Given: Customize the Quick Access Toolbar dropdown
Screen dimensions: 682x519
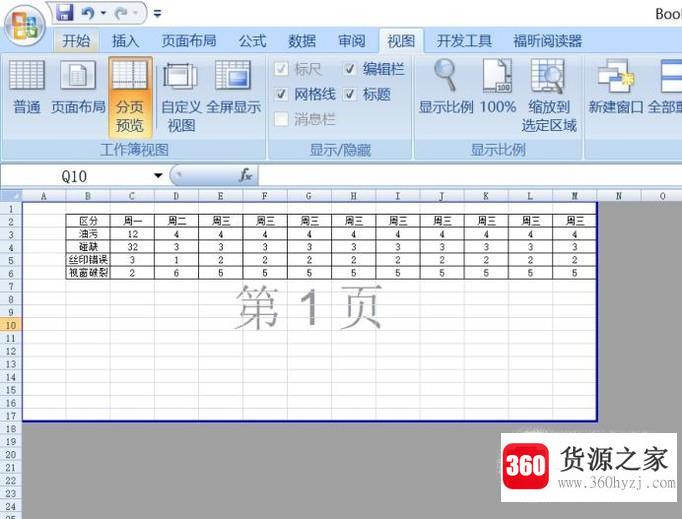Looking at the screenshot, I should pyautogui.click(x=157, y=13).
